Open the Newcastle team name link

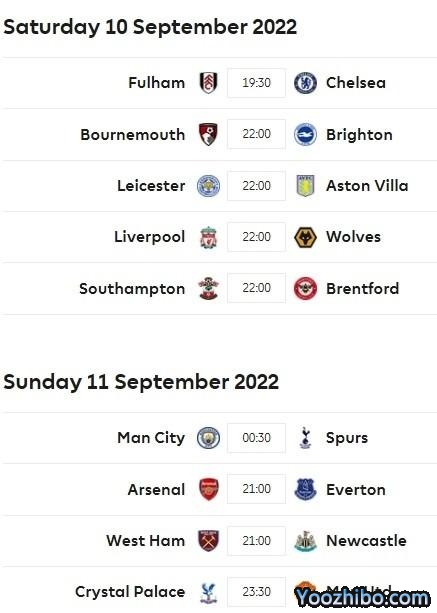[x=366, y=541]
